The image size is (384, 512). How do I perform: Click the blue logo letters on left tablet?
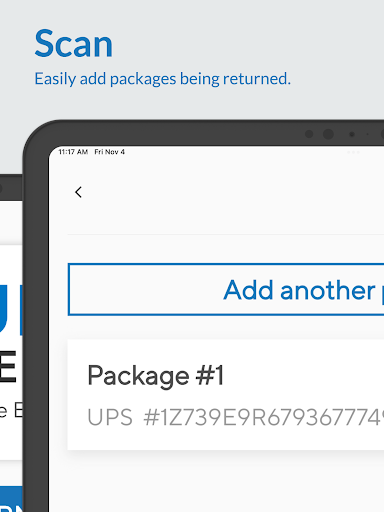[x=11, y=309]
